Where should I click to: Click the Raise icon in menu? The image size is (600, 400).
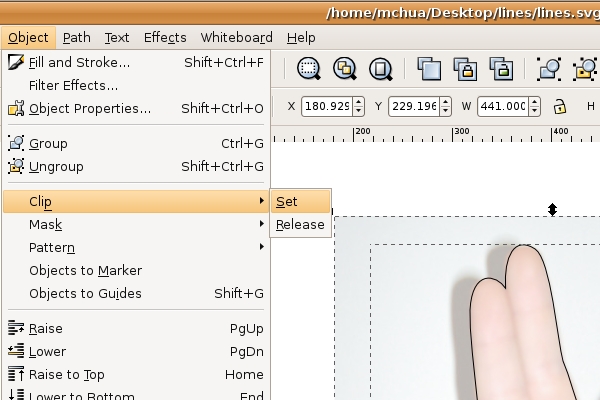[x=16, y=328]
